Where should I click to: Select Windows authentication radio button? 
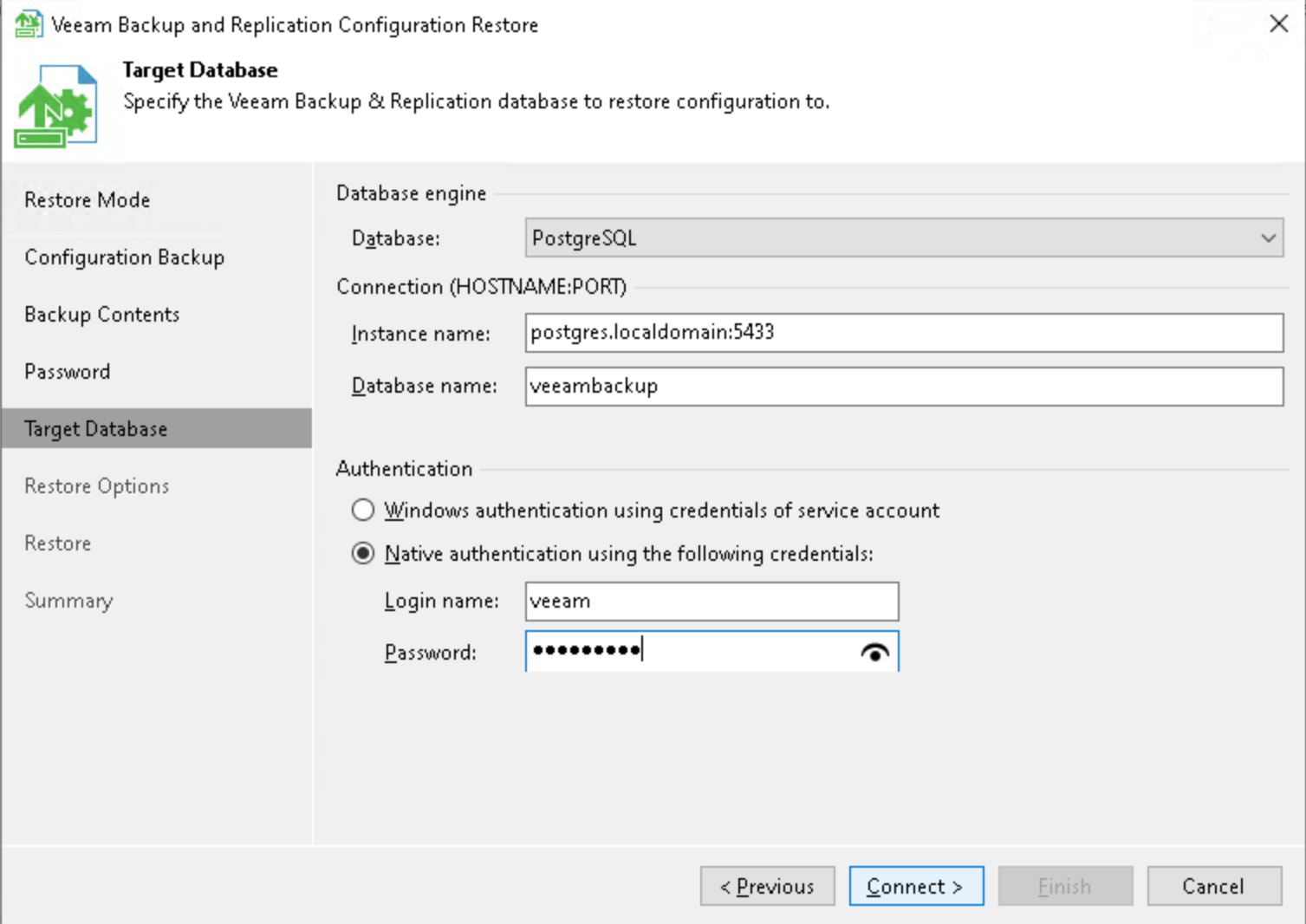(363, 510)
